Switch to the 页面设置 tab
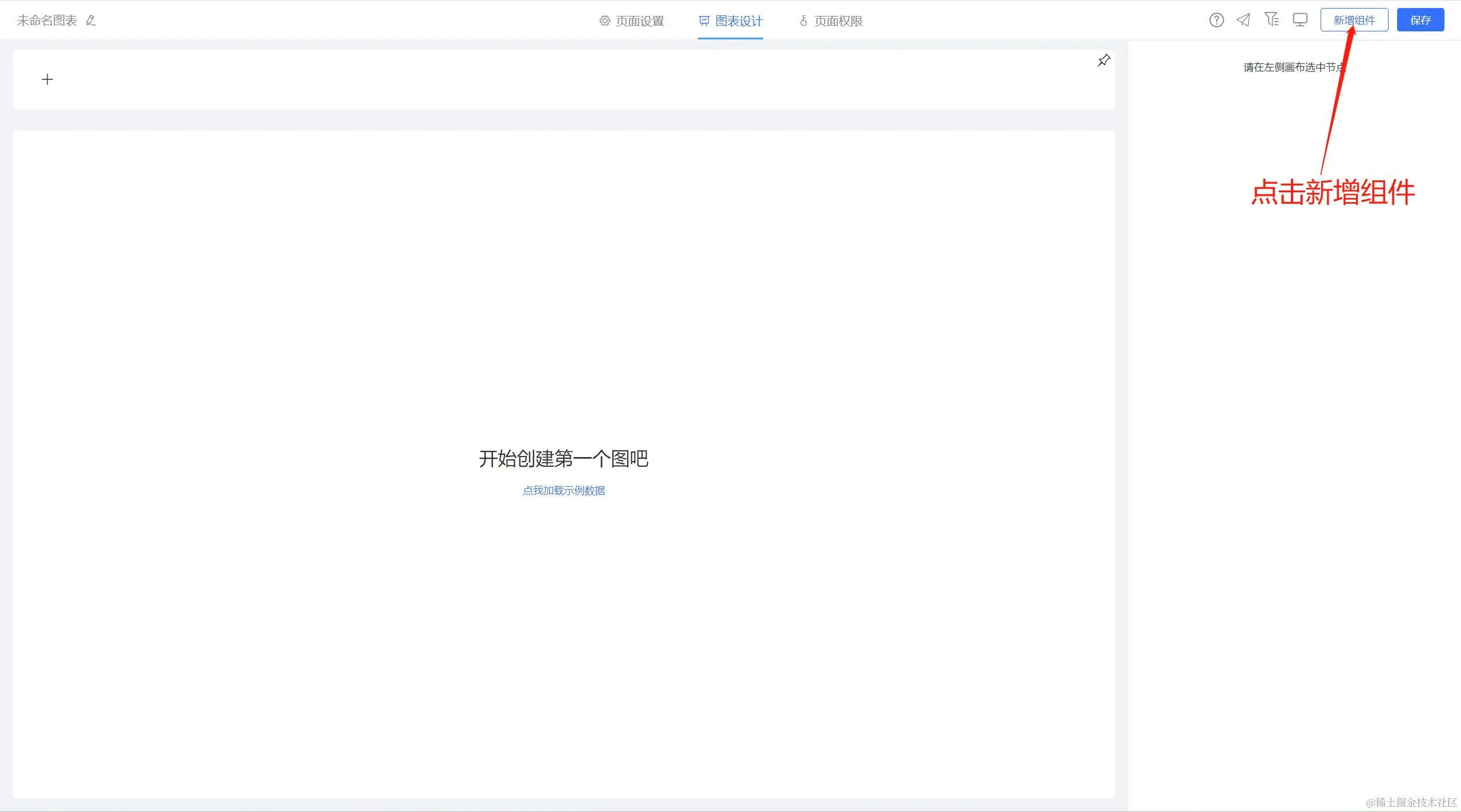1461x812 pixels. (x=640, y=21)
